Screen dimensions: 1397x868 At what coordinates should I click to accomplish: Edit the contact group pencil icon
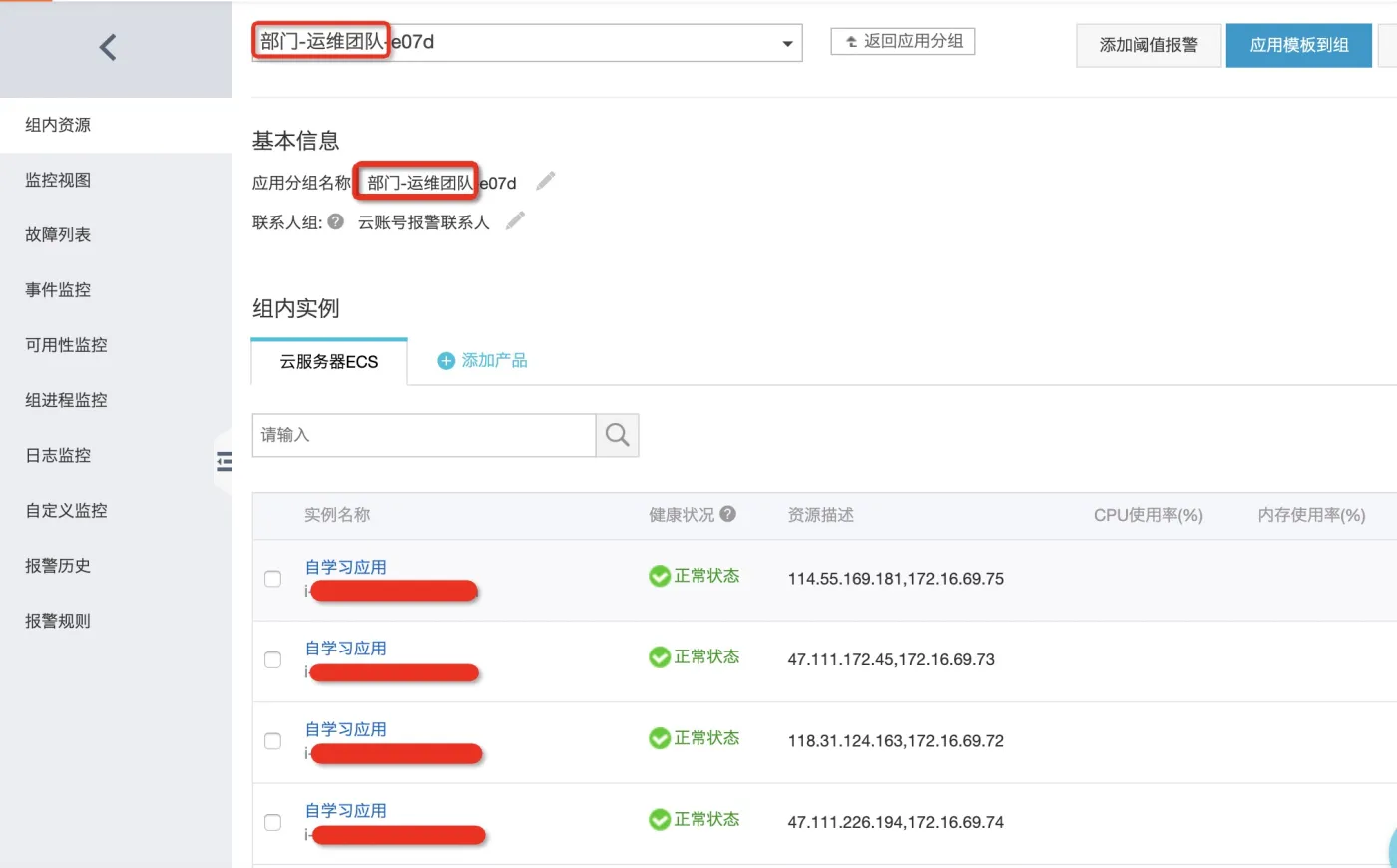point(515,221)
